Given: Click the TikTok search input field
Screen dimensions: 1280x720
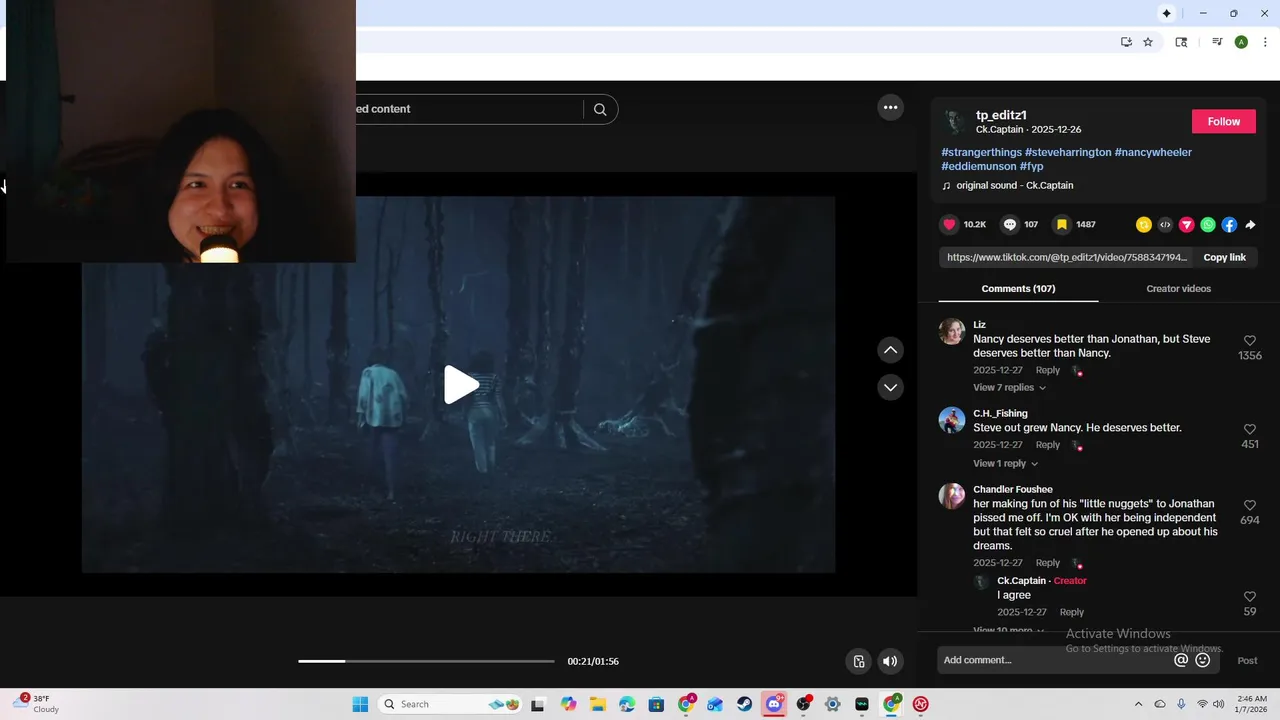Looking at the screenshot, I should [468, 109].
